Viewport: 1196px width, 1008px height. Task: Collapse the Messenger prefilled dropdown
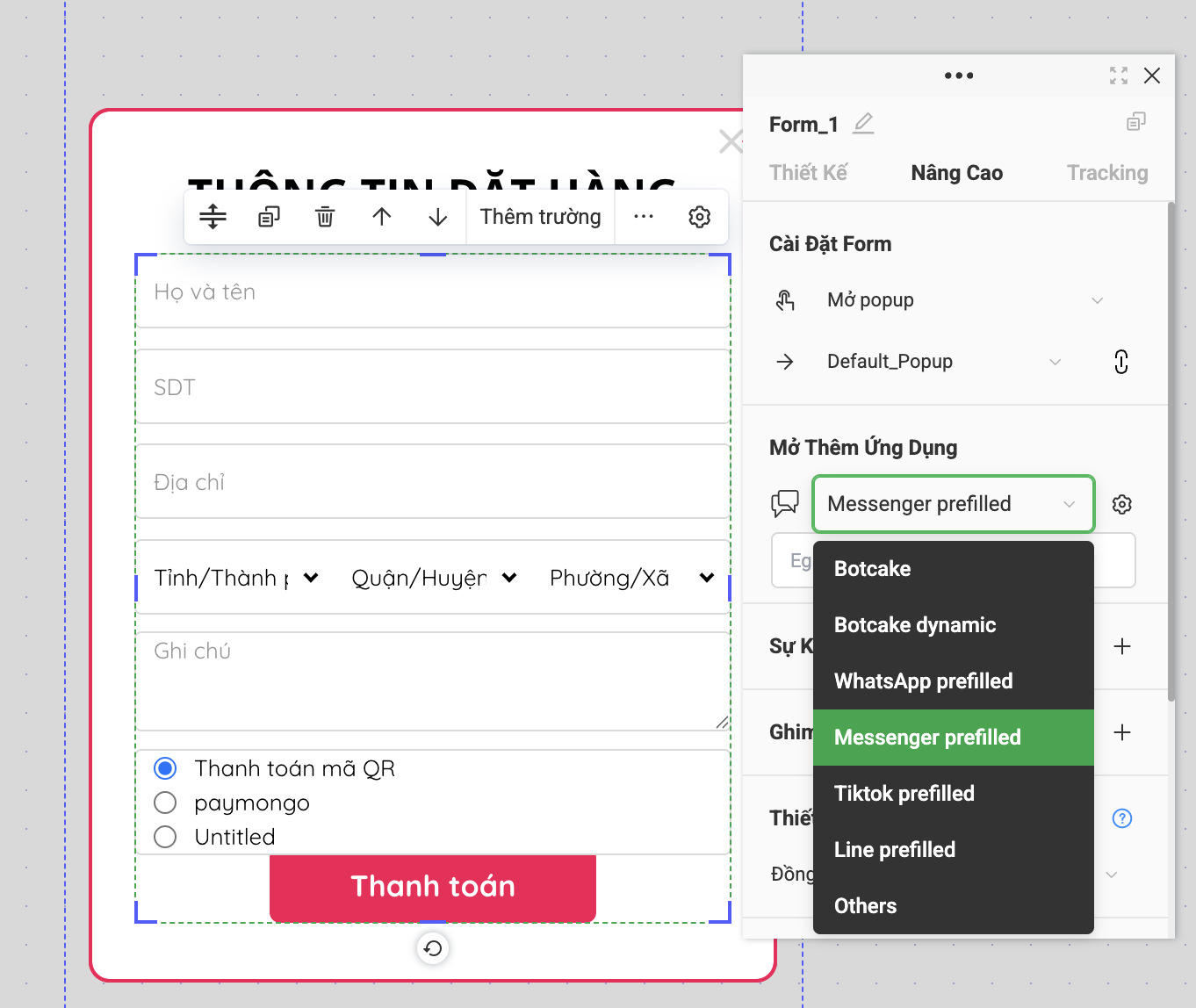click(x=953, y=504)
